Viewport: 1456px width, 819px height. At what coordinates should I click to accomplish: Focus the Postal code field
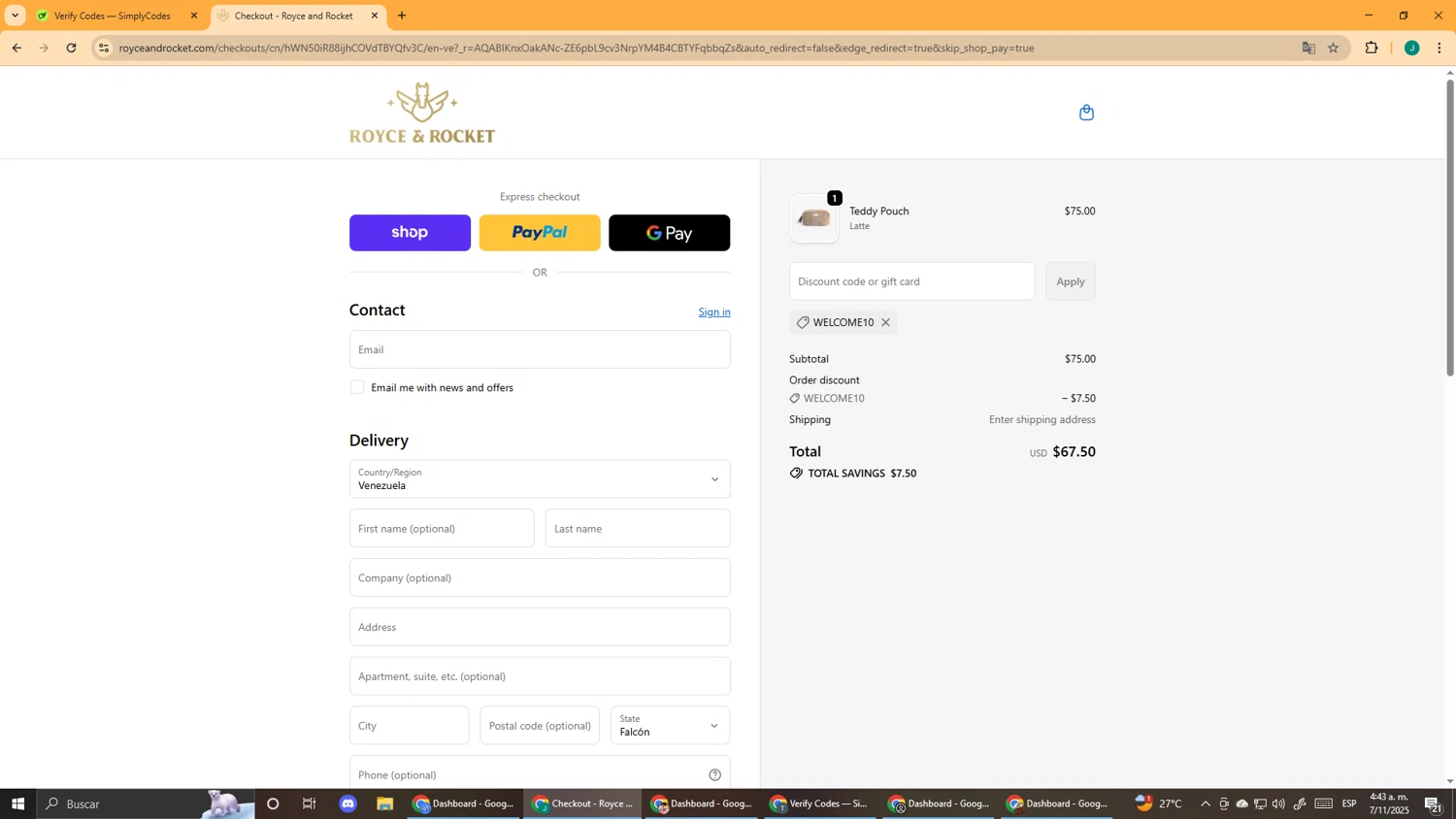point(540,726)
